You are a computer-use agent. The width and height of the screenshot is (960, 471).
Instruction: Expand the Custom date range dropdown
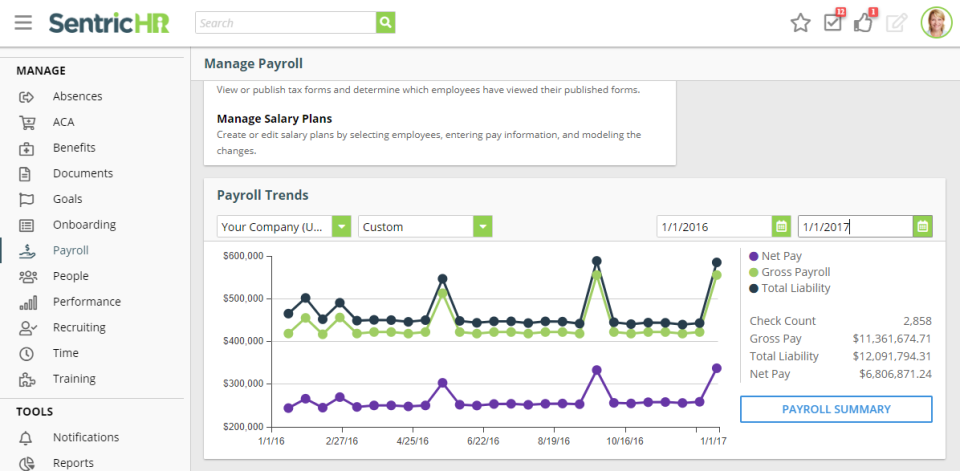click(x=483, y=227)
